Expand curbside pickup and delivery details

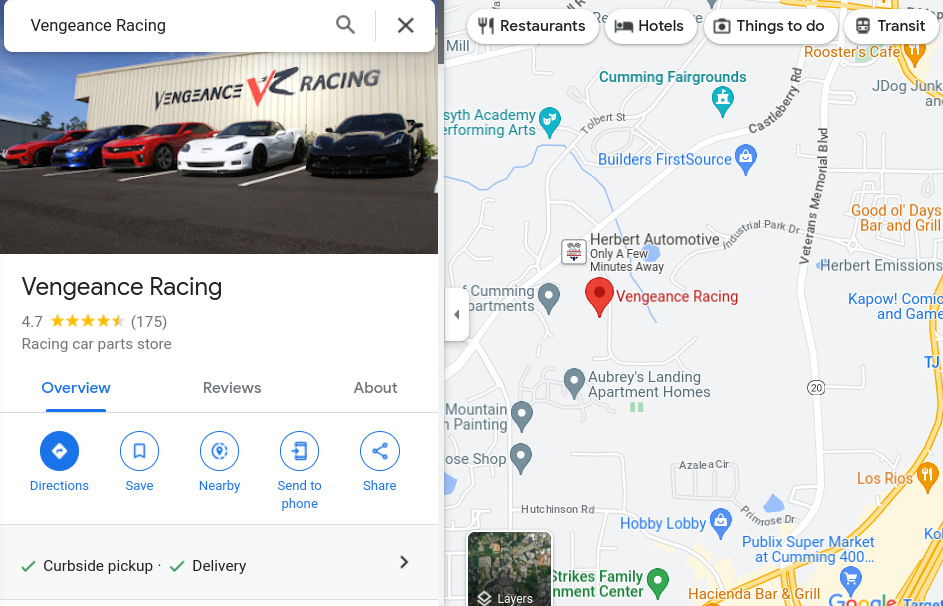[x=219, y=563]
